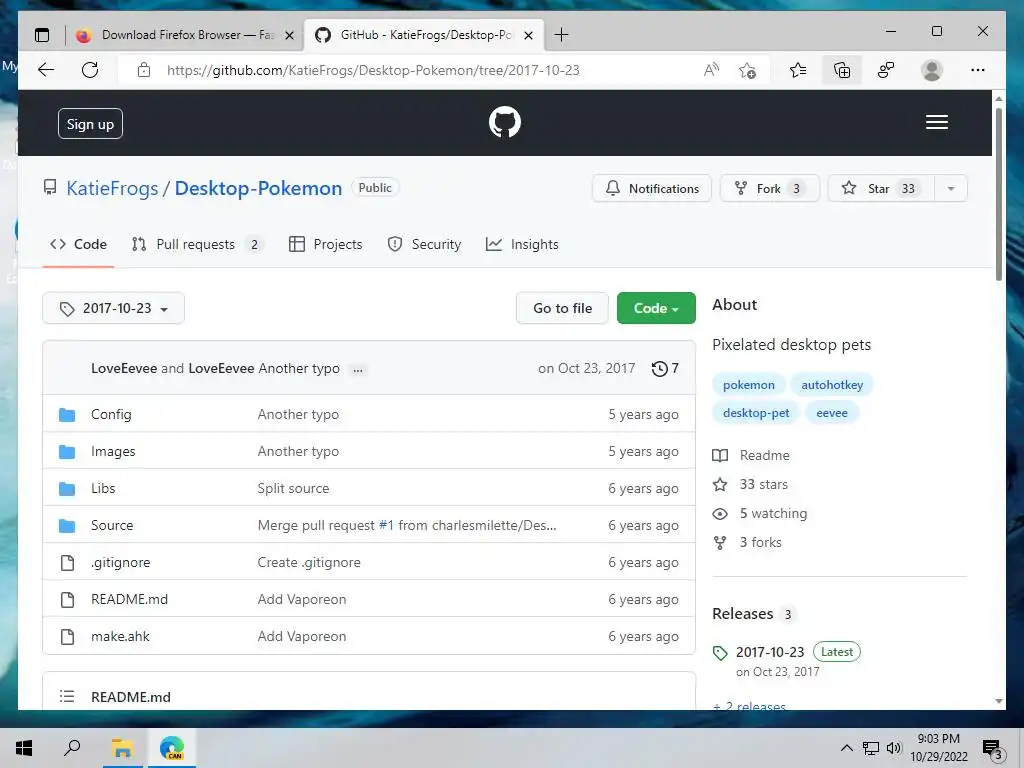The image size is (1024, 768).
Task: Open the notification center
Action: [992, 749]
